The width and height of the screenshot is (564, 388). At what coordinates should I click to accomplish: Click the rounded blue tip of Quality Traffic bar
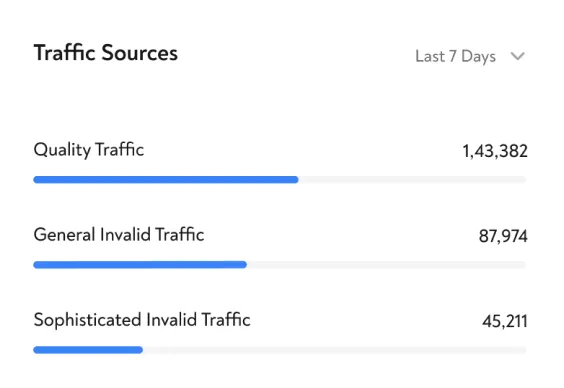[x=295, y=180]
